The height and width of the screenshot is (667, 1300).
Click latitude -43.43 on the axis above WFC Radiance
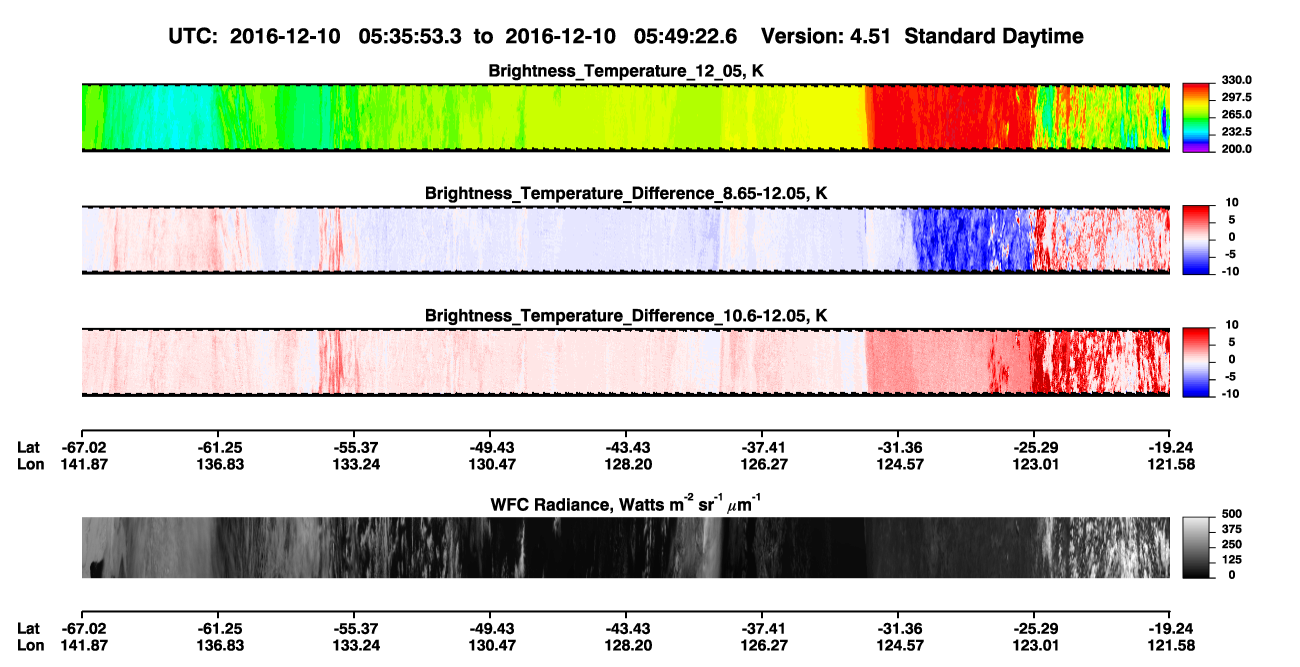click(x=629, y=448)
